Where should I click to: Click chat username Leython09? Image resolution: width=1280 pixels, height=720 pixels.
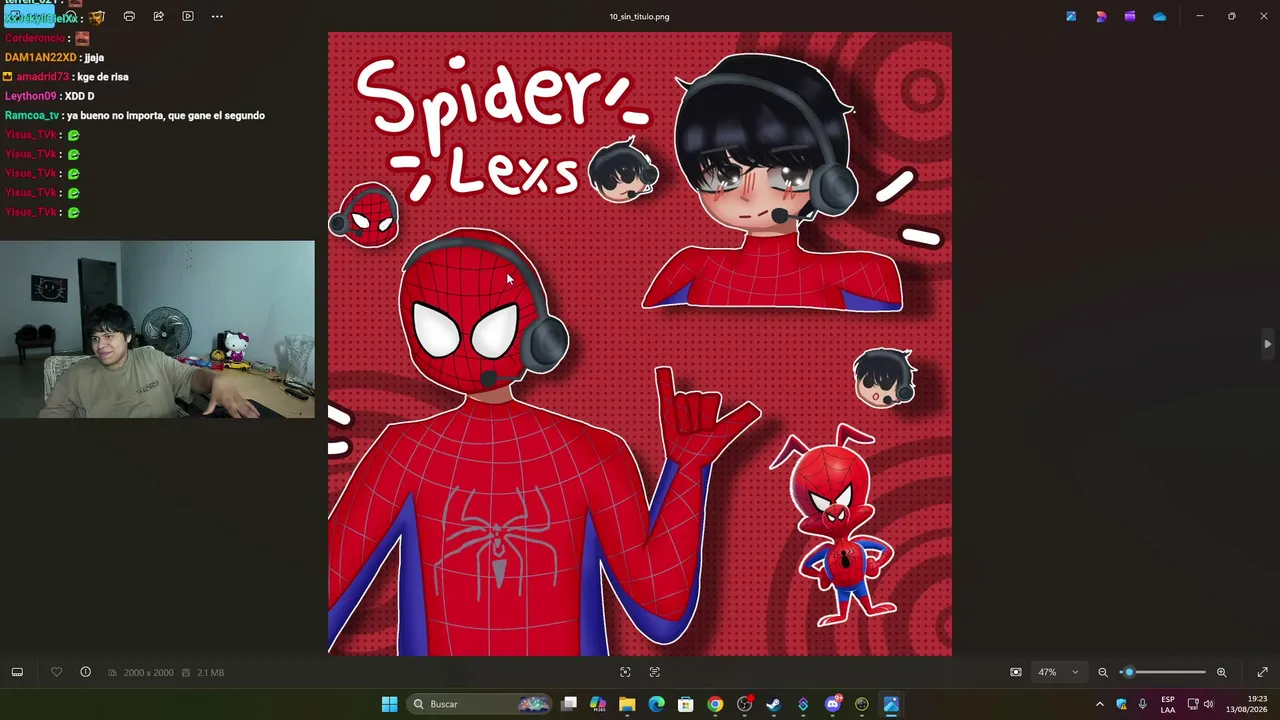[x=30, y=96]
